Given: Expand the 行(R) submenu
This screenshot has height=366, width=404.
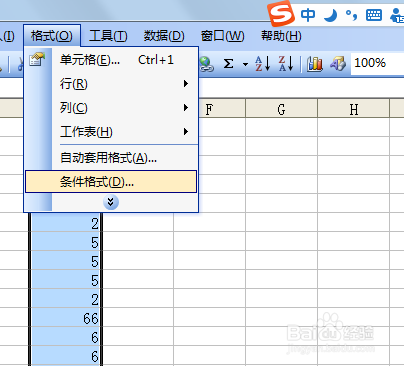Looking at the screenshot, I should [x=111, y=84].
